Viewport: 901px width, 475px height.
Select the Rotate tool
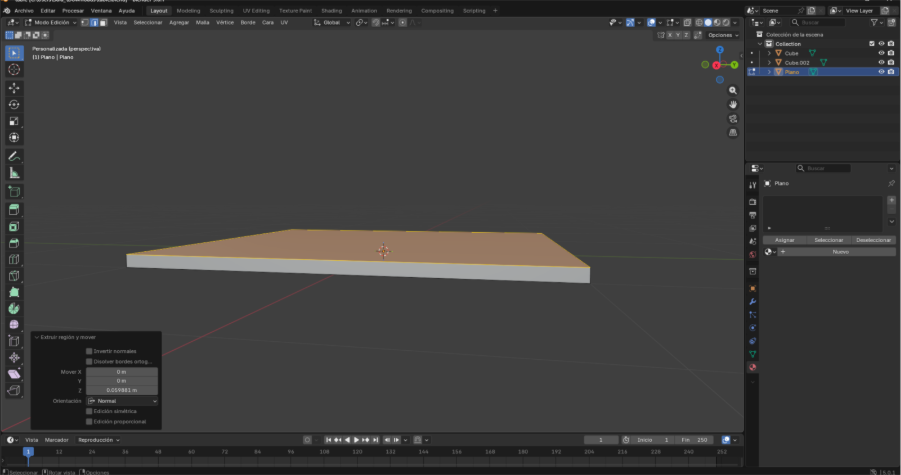point(14,104)
